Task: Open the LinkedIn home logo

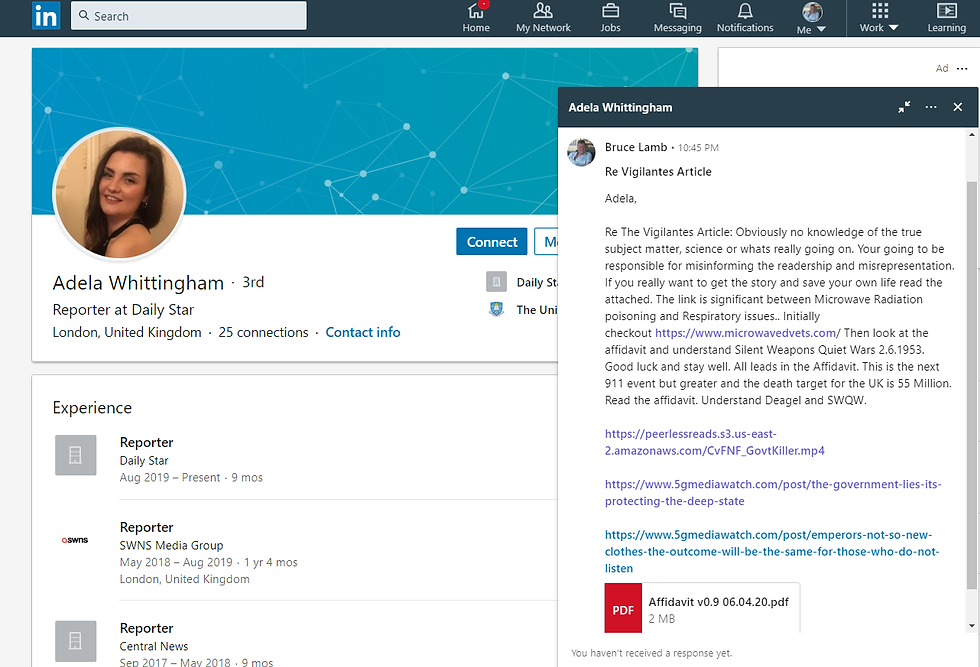Action: 46,16
